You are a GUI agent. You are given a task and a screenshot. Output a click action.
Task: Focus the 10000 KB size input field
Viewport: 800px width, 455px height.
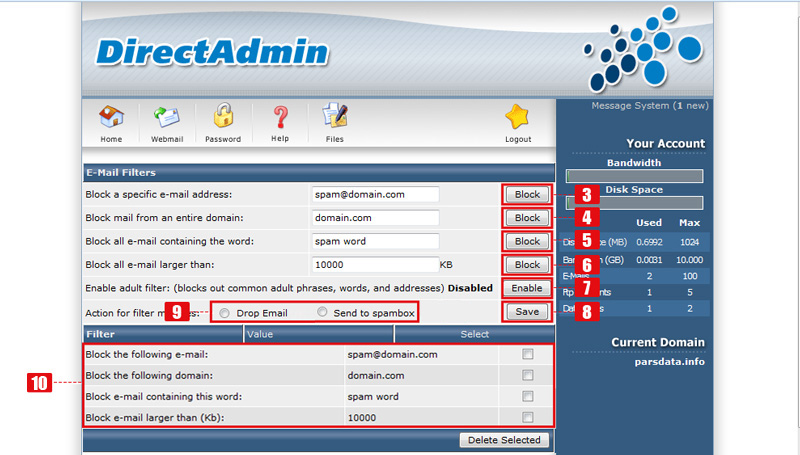click(376, 265)
